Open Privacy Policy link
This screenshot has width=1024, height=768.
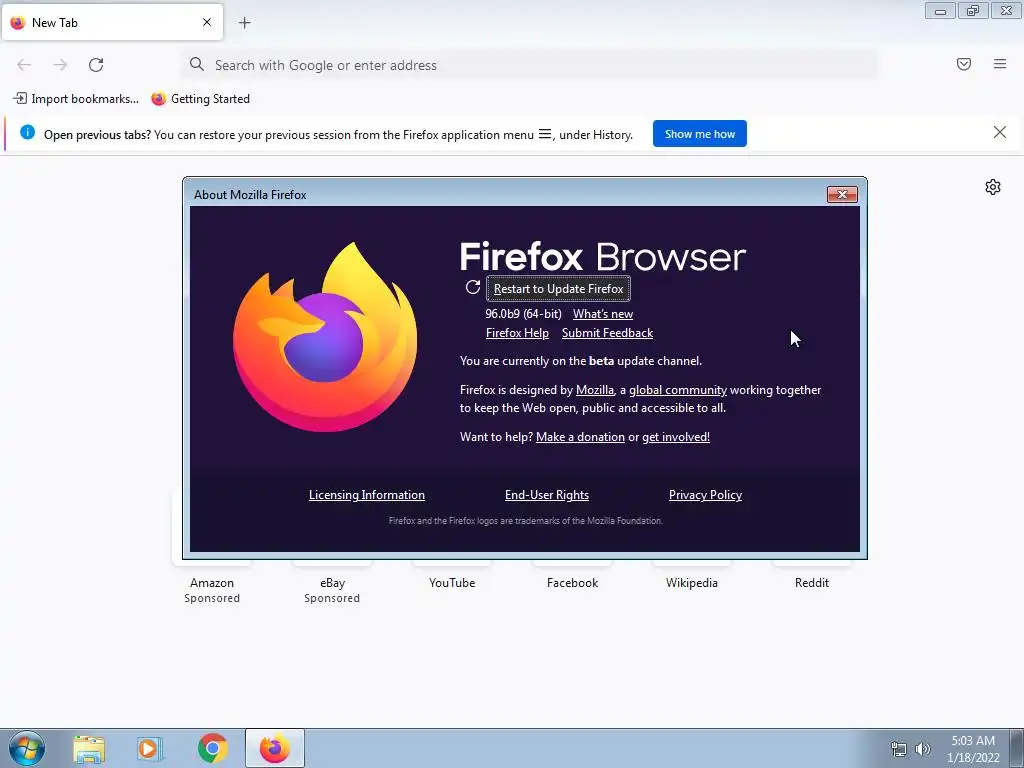[x=705, y=495]
